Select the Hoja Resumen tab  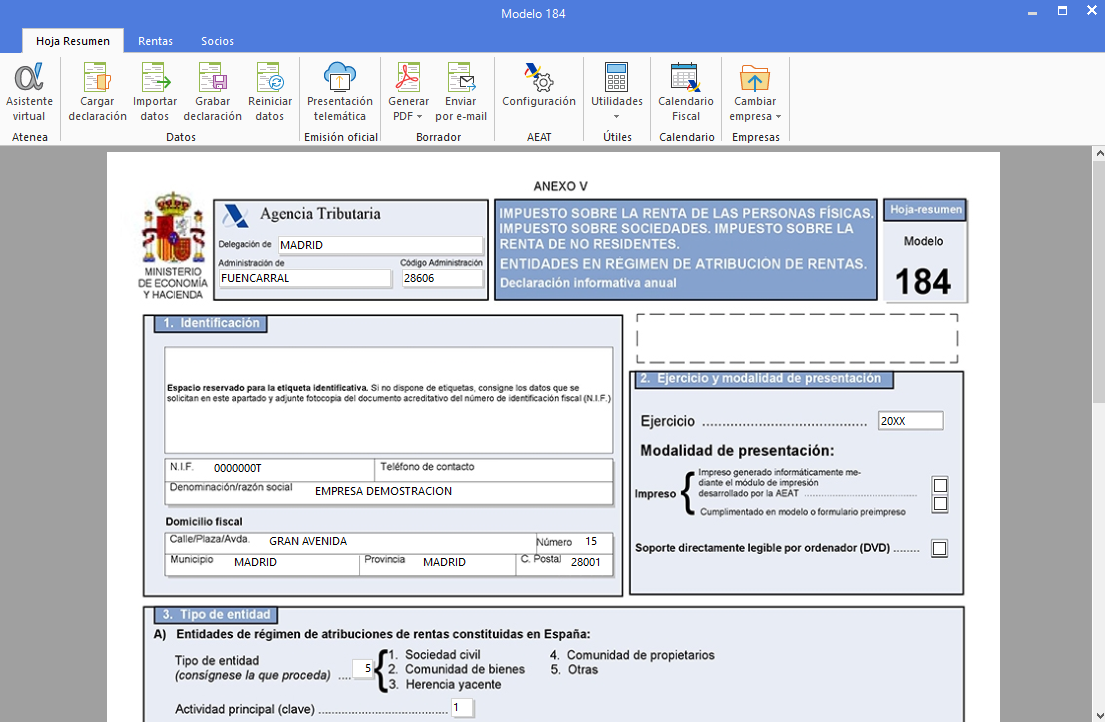(73, 41)
